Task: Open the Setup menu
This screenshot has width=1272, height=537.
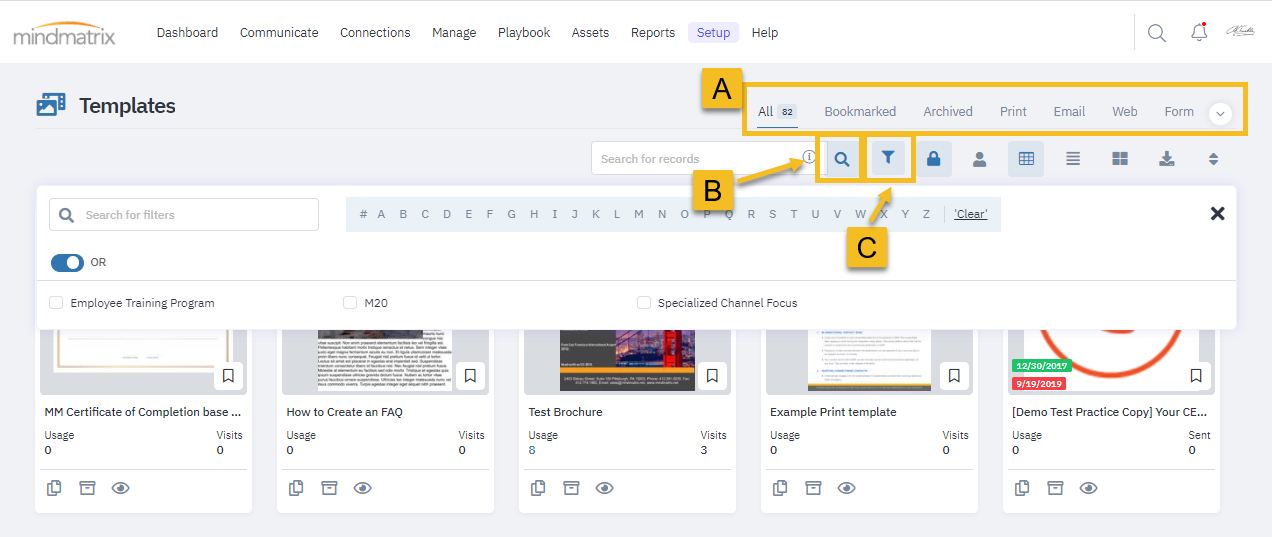Action: (x=713, y=33)
